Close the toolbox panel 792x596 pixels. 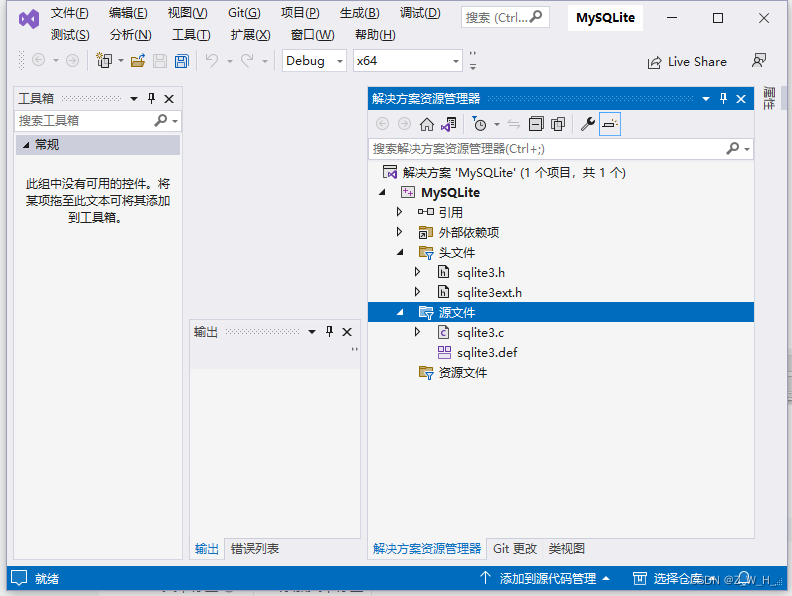tap(169, 99)
